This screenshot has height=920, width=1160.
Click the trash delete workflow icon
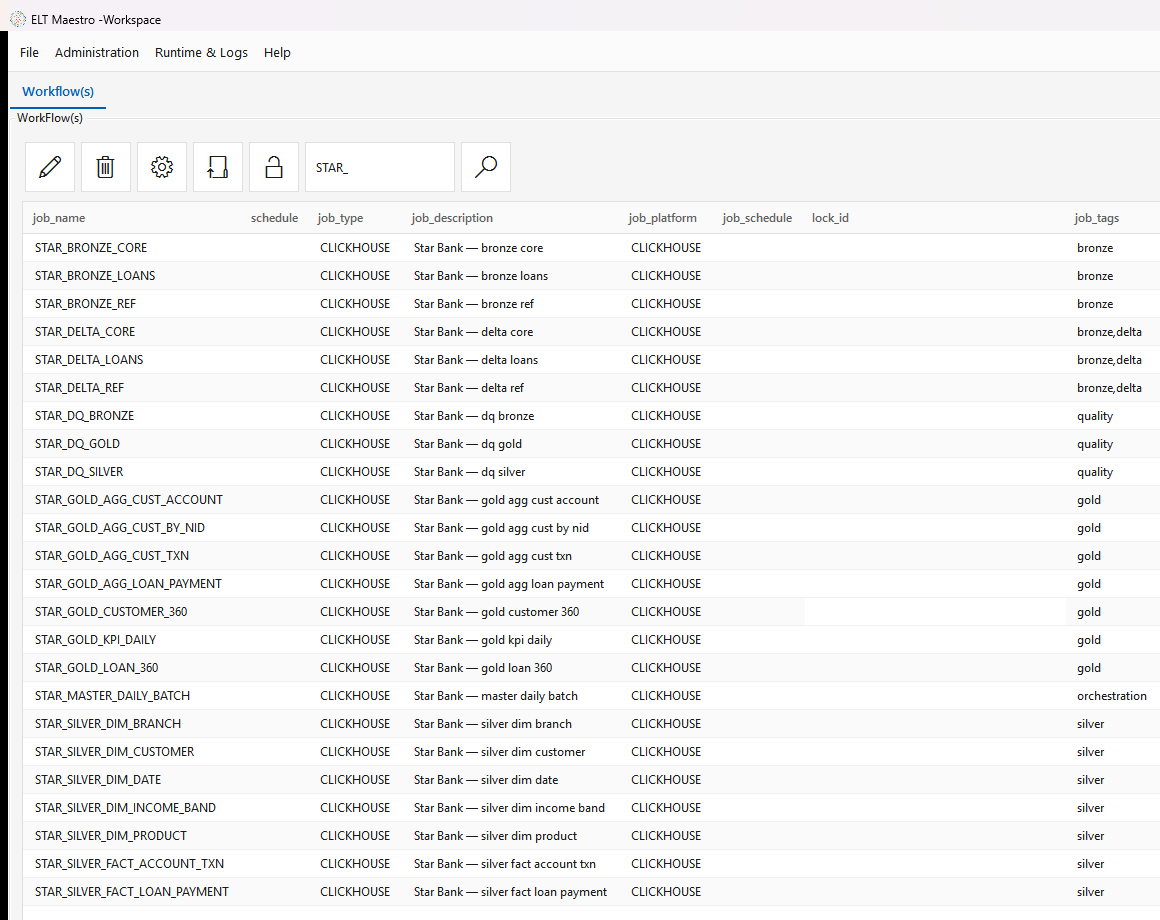pos(106,167)
